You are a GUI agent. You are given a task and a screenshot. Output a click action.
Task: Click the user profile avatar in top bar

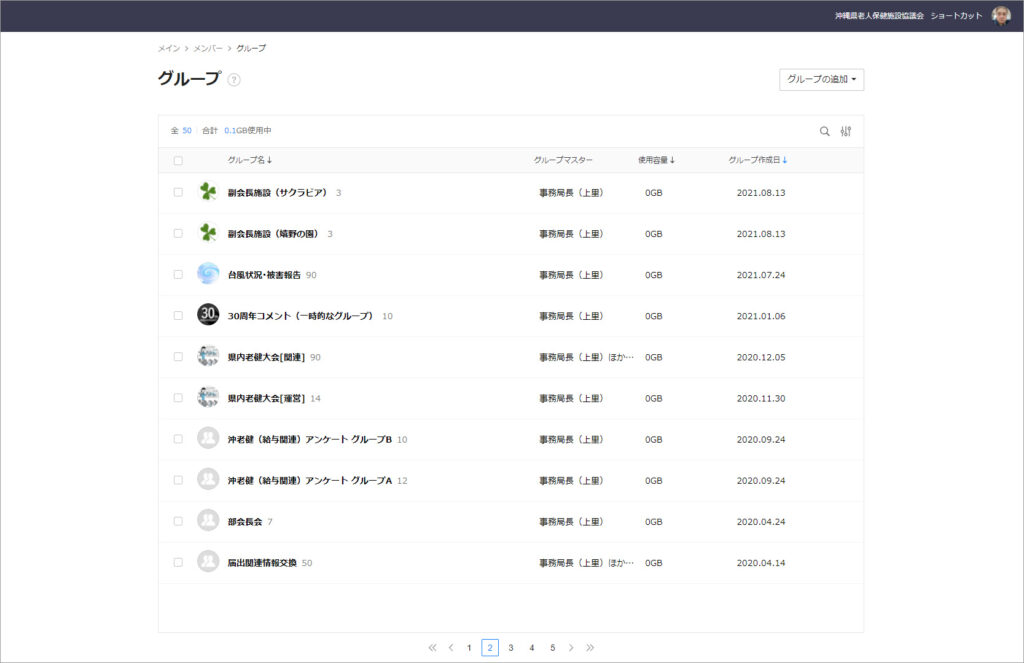(x=1001, y=16)
